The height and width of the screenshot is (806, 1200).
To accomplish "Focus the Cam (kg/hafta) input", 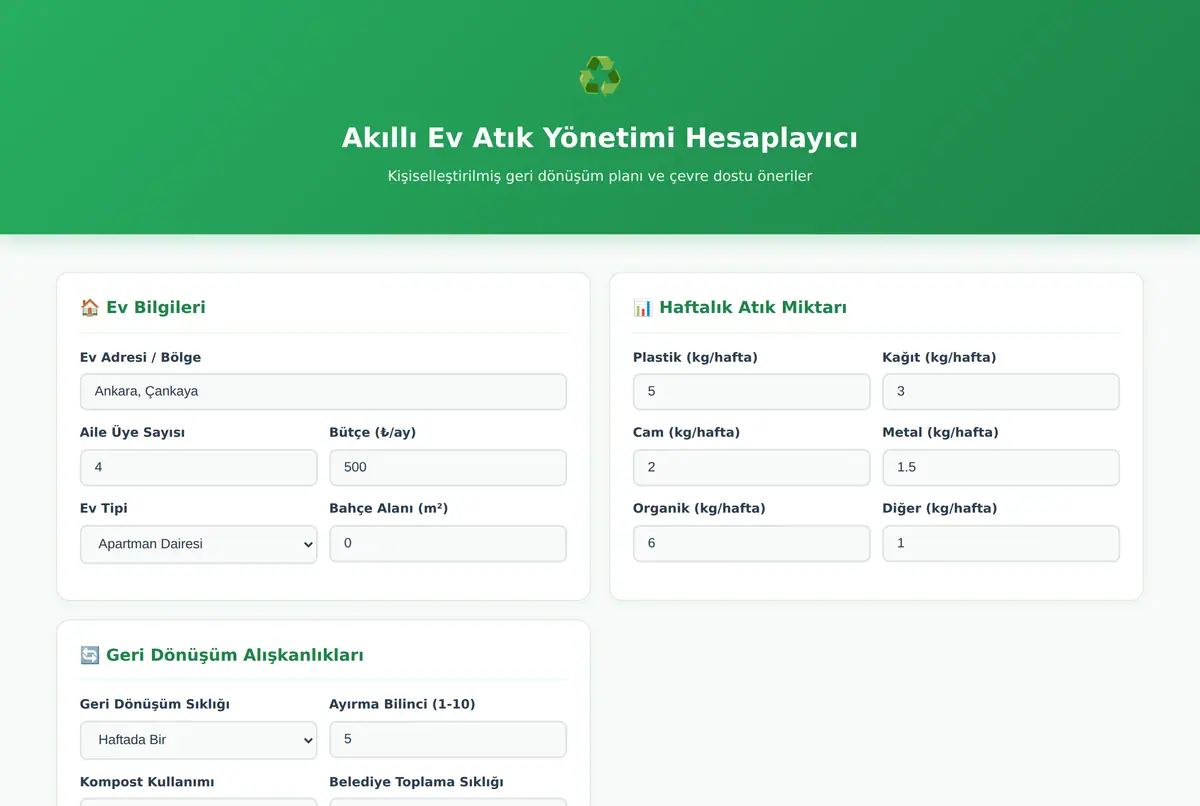I will [x=752, y=467].
